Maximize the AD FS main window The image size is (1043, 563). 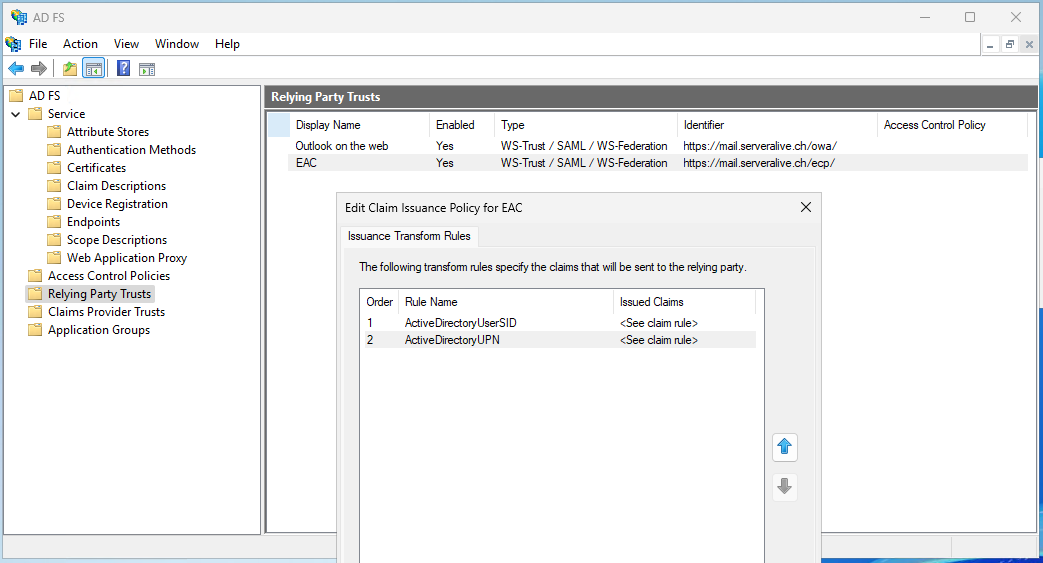pos(970,17)
